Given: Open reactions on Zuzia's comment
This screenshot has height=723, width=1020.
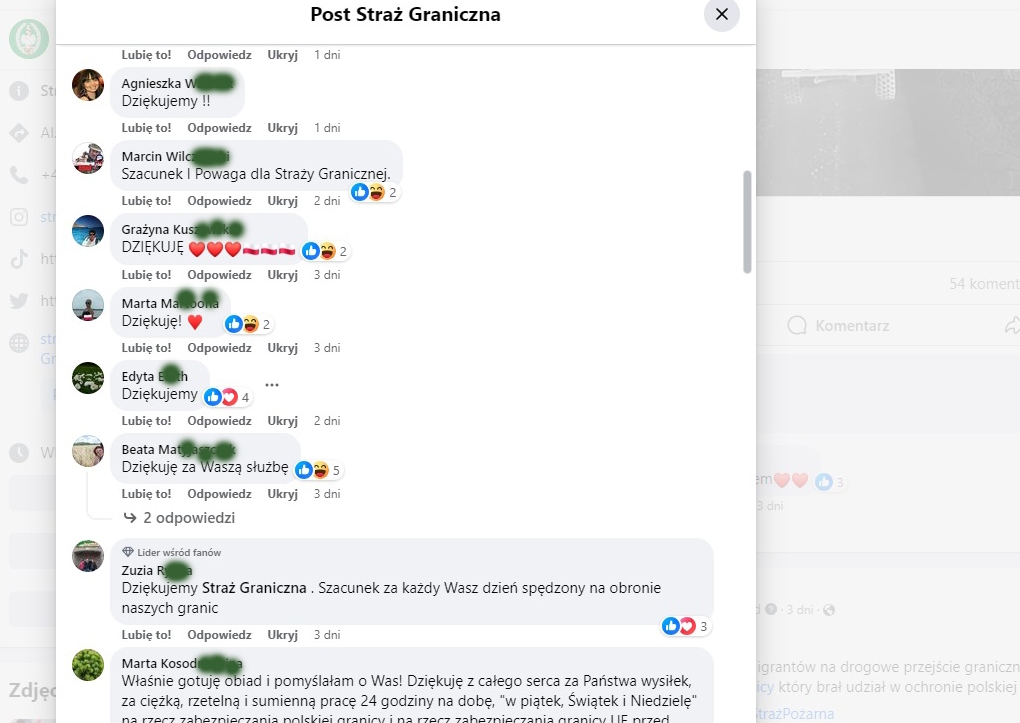Looking at the screenshot, I should click(686, 626).
